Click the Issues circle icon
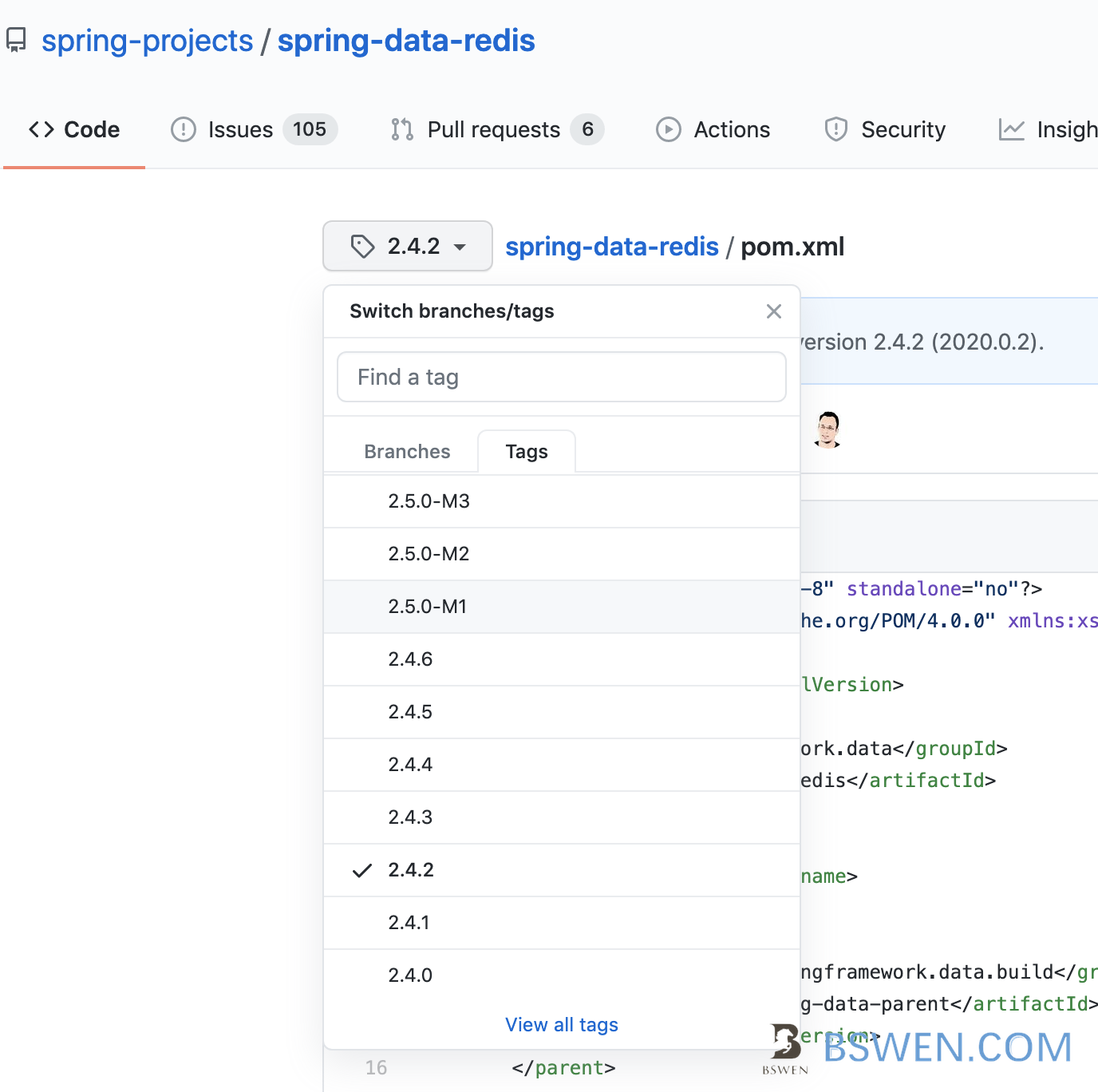1098x1092 pixels. (184, 129)
